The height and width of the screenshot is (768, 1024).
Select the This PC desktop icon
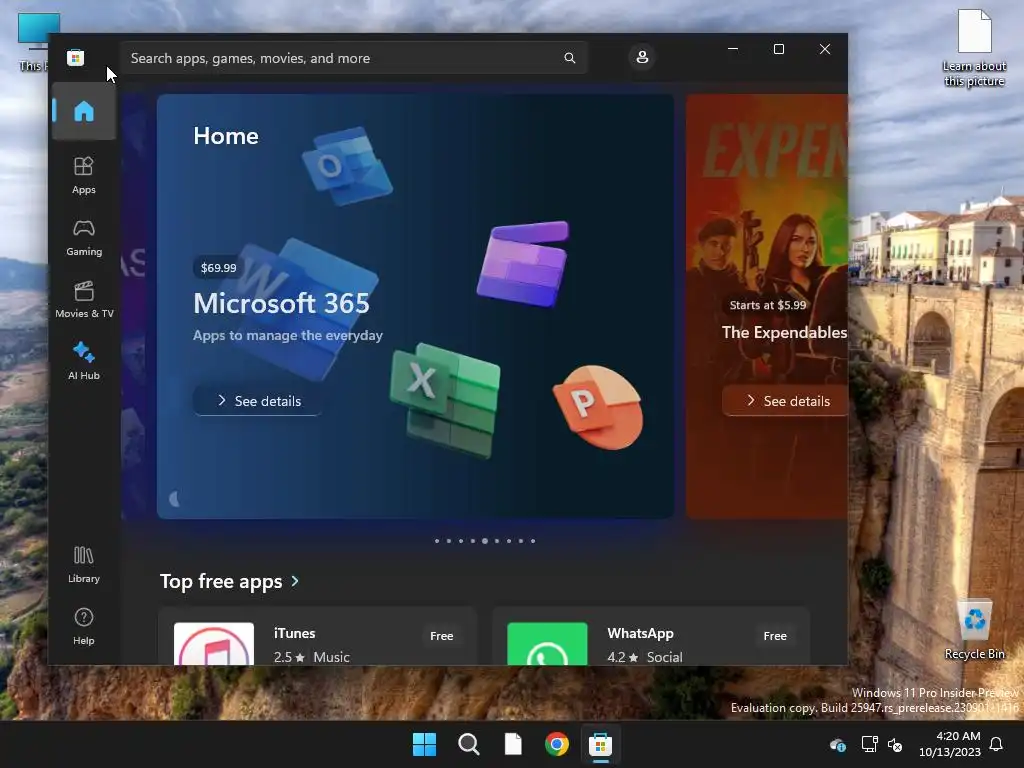pos(32,42)
